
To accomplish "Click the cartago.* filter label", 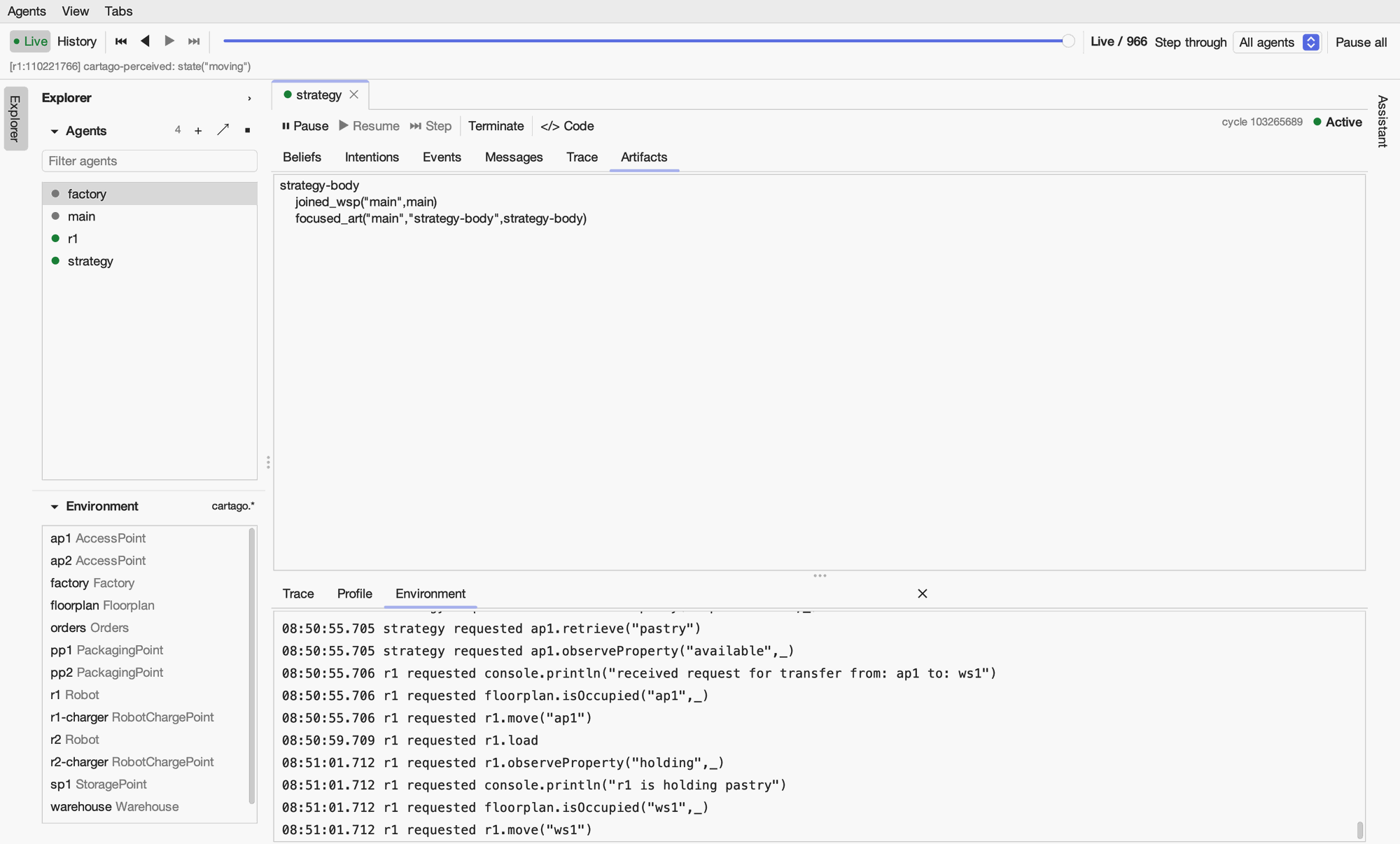I will click(233, 506).
